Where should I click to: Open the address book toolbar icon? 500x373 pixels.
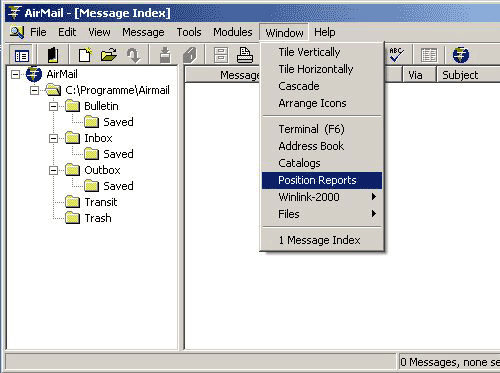coord(53,55)
